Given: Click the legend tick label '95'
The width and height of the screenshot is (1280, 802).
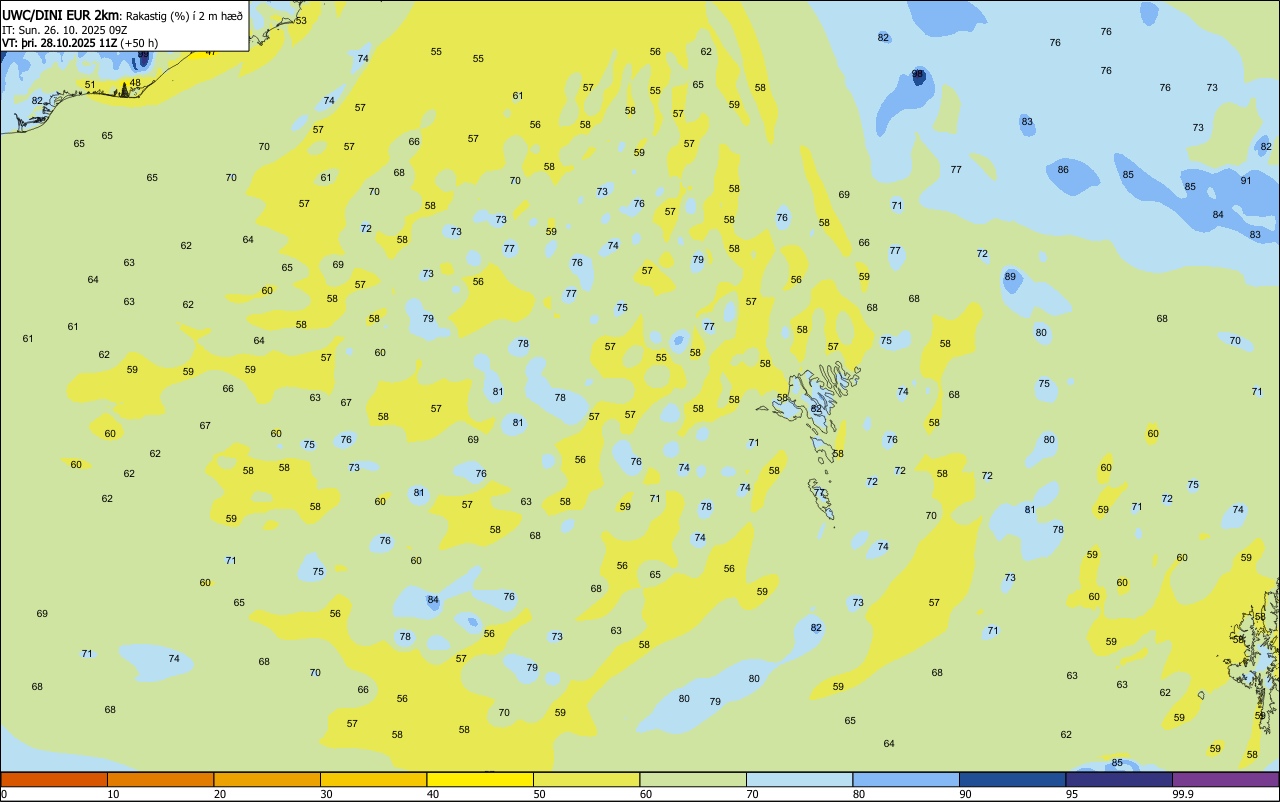Looking at the screenshot, I should [x=1072, y=794].
